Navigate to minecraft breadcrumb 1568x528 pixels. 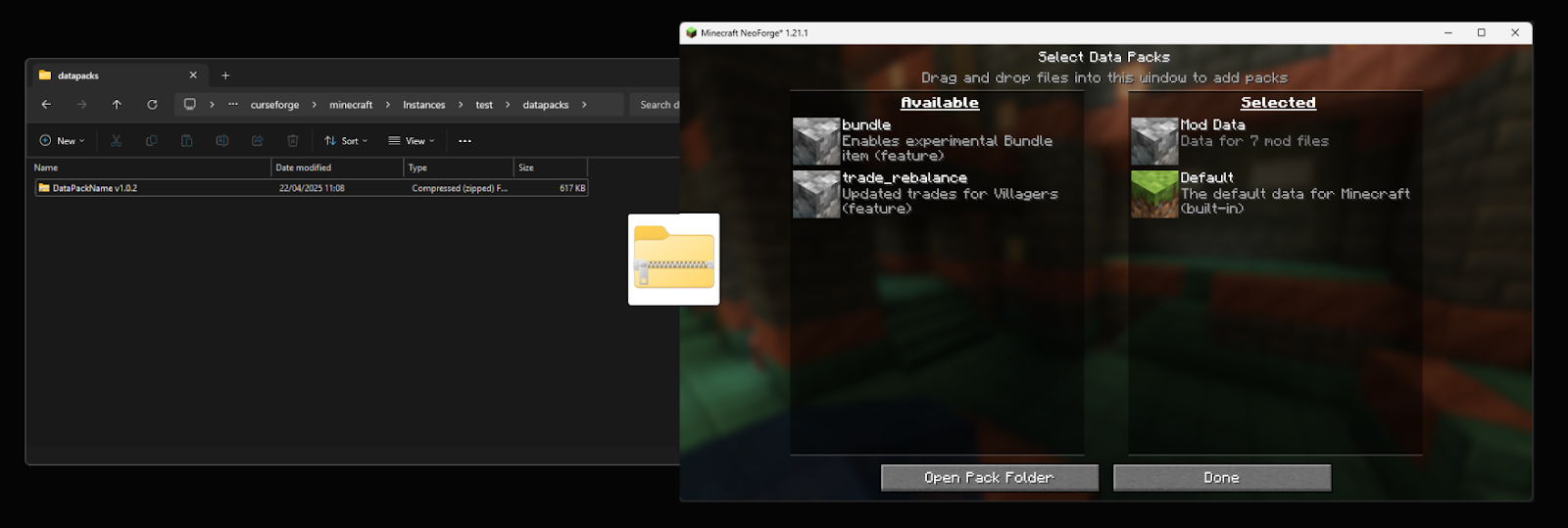[351, 105]
